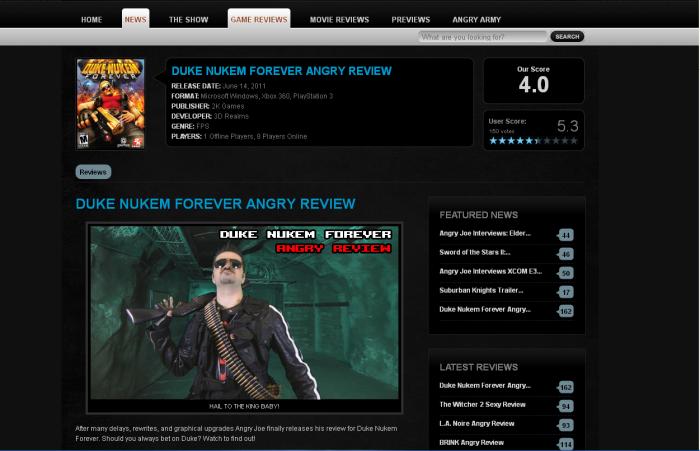Focus the 'What are you looking for?' search field
This screenshot has width=700, height=451.
pyautogui.click(x=483, y=37)
